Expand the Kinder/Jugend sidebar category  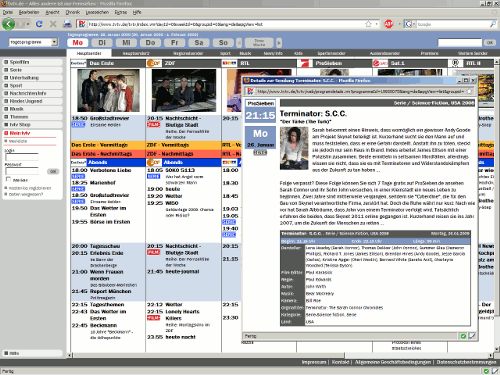(x=33, y=101)
